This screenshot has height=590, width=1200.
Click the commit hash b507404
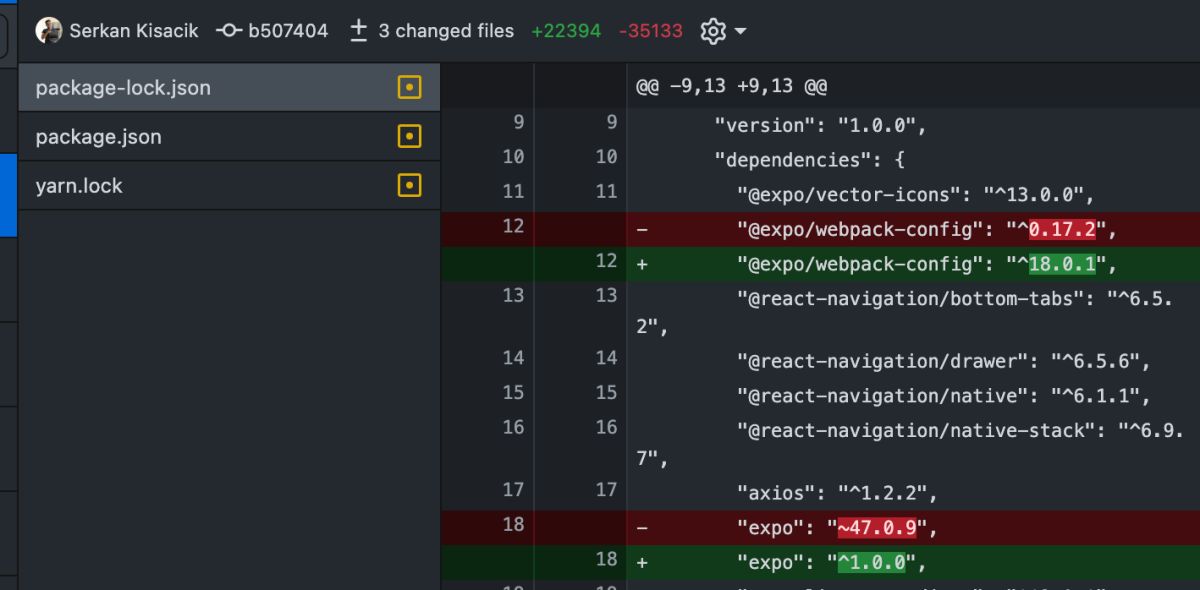(288, 31)
